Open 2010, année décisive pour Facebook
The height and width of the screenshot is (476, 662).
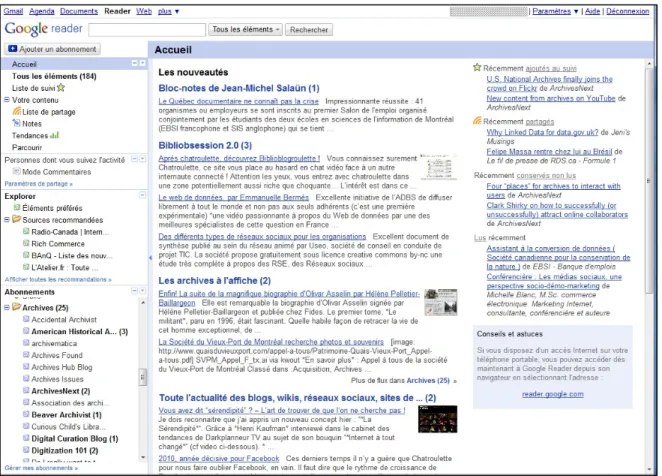click(219, 458)
